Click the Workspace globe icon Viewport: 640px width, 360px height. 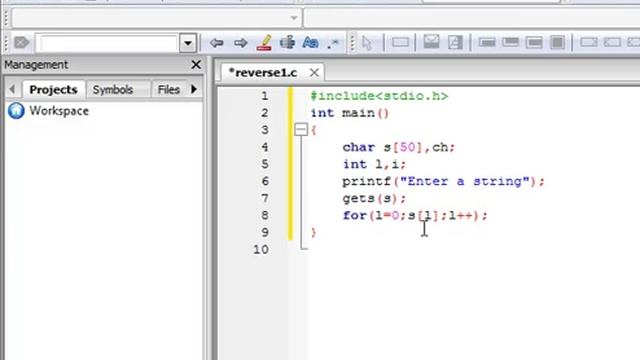pos(16,111)
